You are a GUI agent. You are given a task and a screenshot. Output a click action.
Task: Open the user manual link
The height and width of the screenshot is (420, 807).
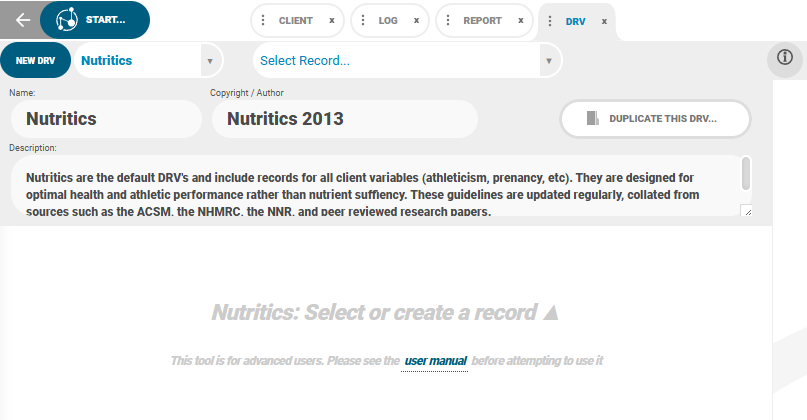[435, 360]
